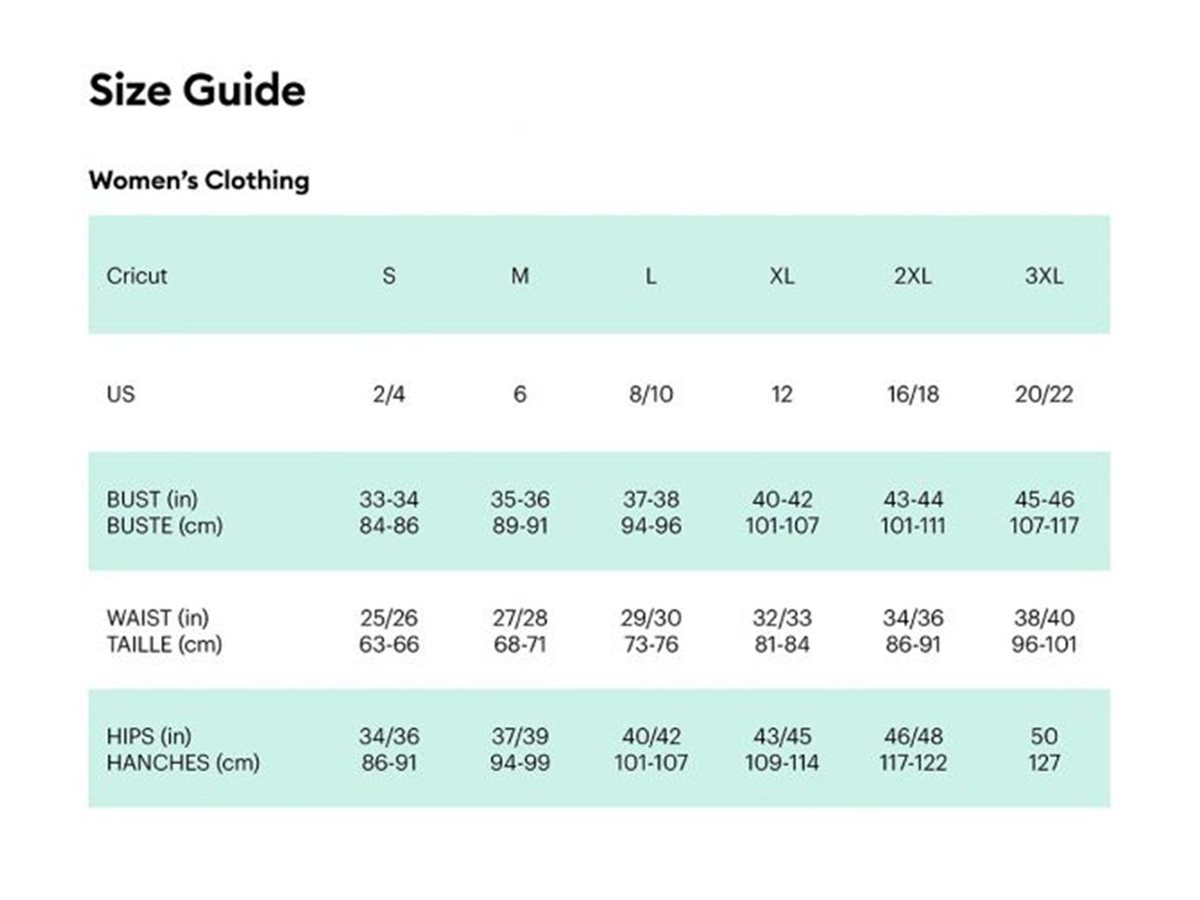Click the 3XL hips value 50
The width and height of the screenshot is (1200, 900).
click(x=1044, y=737)
